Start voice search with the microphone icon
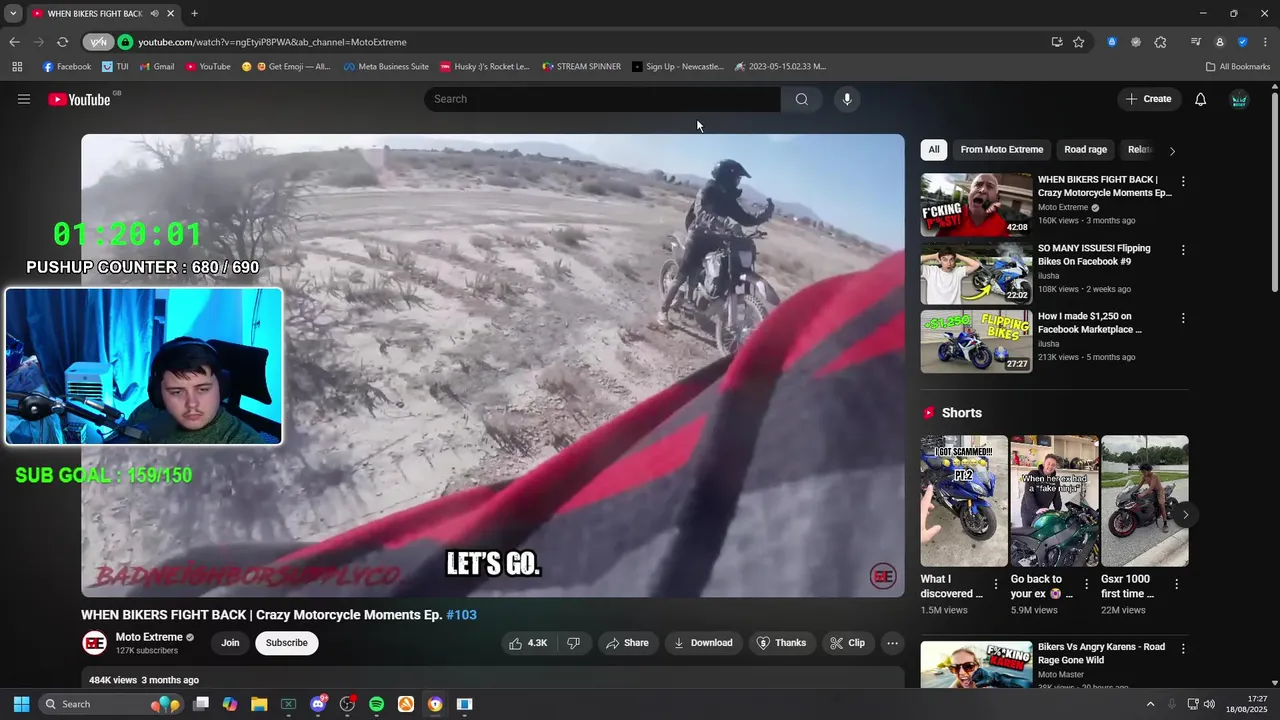 point(847,99)
